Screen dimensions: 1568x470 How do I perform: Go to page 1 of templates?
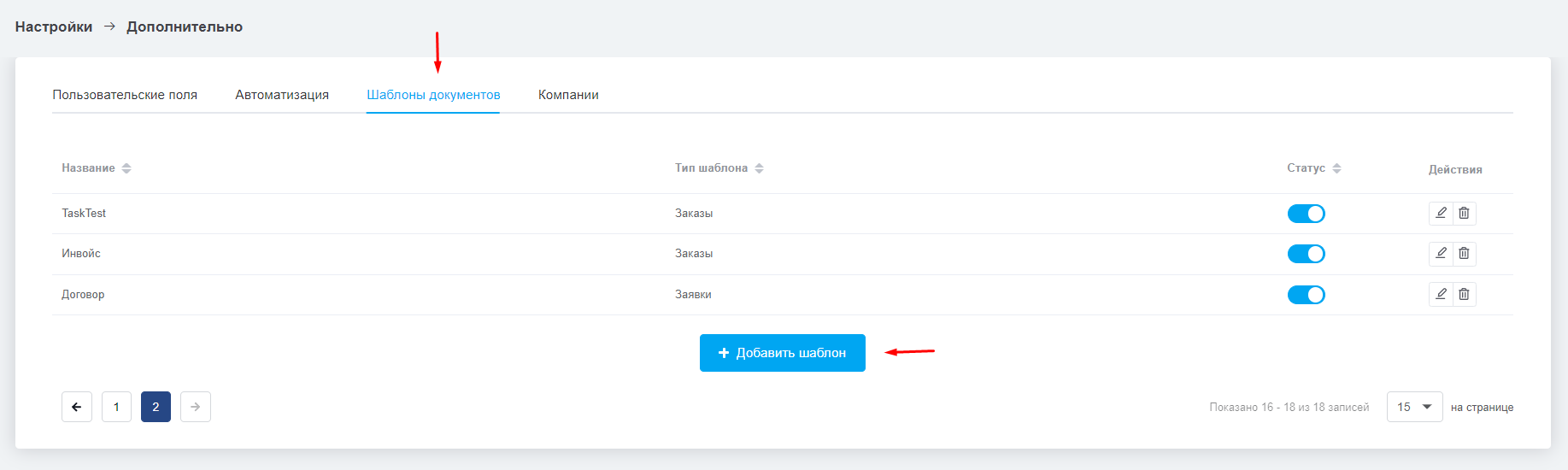tap(116, 407)
